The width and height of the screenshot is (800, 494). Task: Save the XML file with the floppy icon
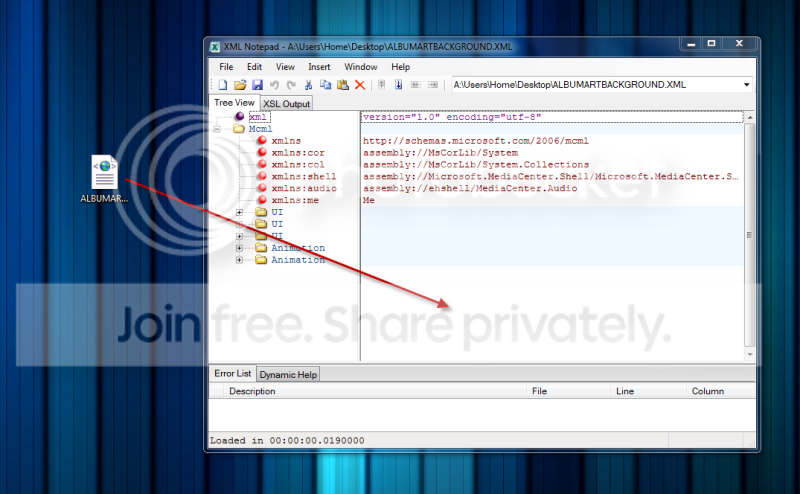coord(257,85)
